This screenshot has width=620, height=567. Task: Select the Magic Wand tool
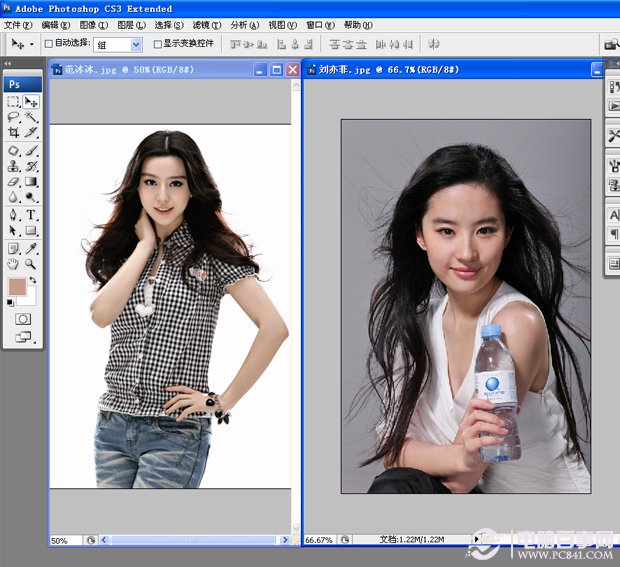point(31,117)
